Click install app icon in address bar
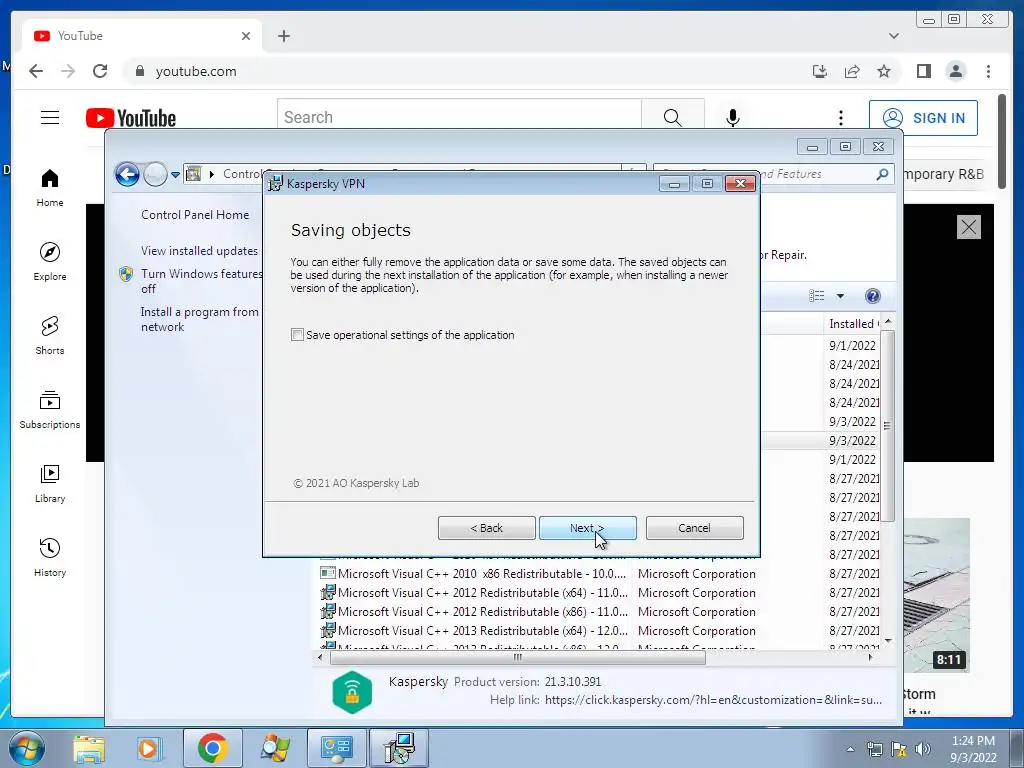This screenshot has height=768, width=1024. 820,71
